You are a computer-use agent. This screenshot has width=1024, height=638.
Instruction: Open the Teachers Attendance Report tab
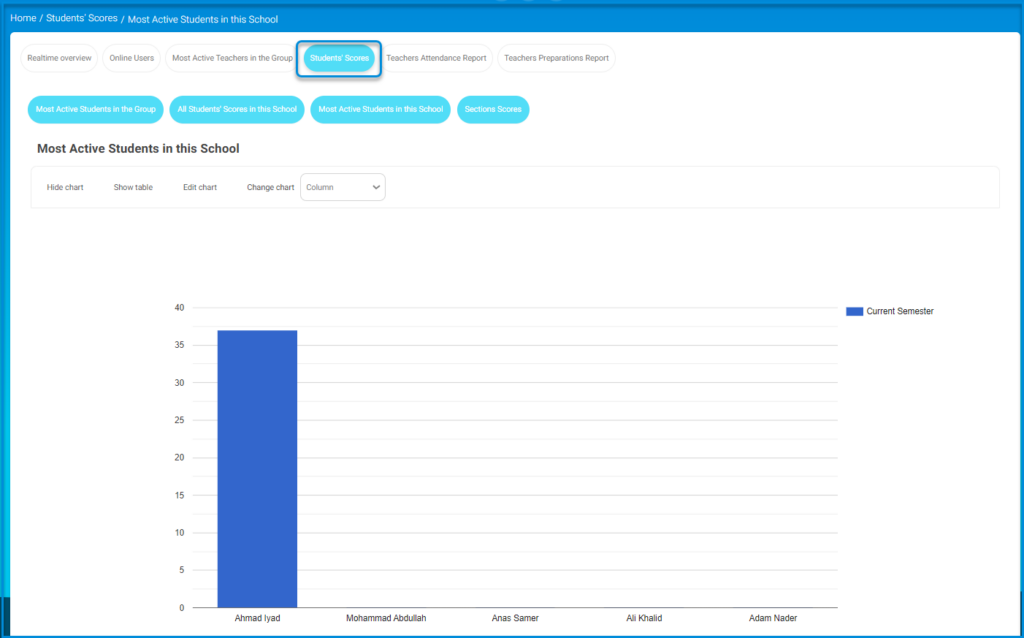(x=436, y=58)
